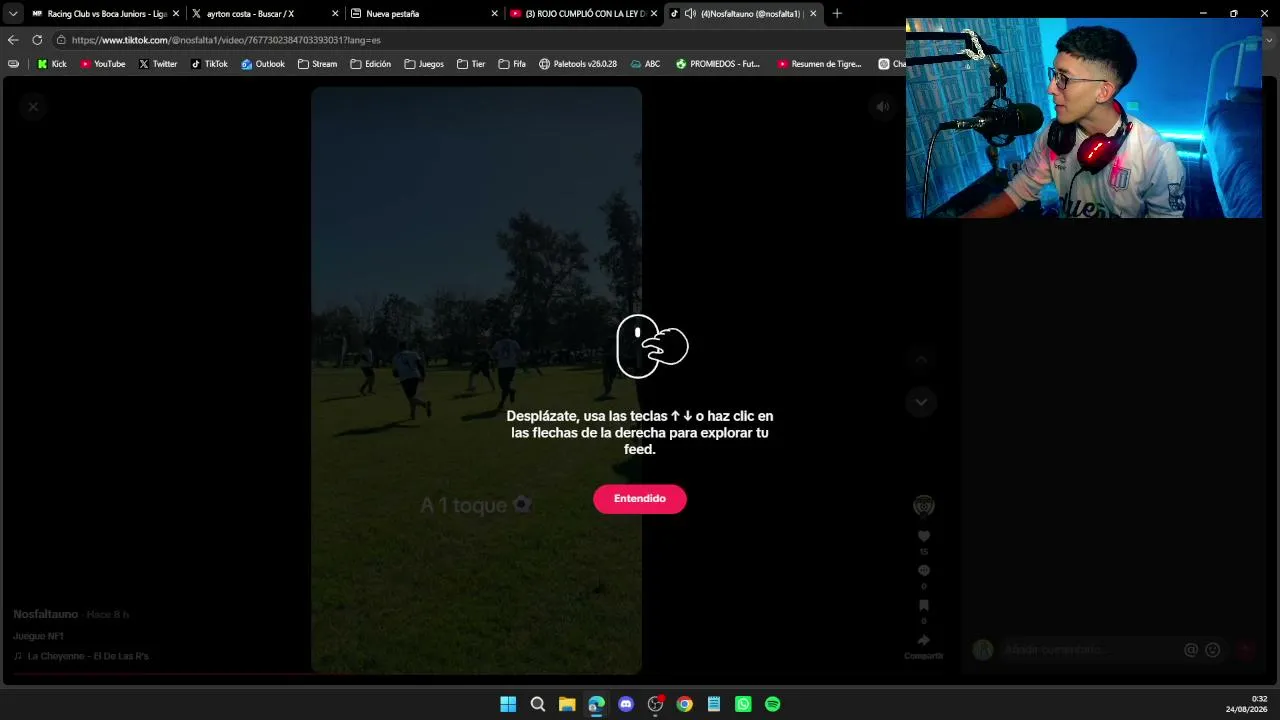This screenshot has height=720, width=1280.
Task: Open the PROMIEDOS bookmark
Action: (718, 64)
